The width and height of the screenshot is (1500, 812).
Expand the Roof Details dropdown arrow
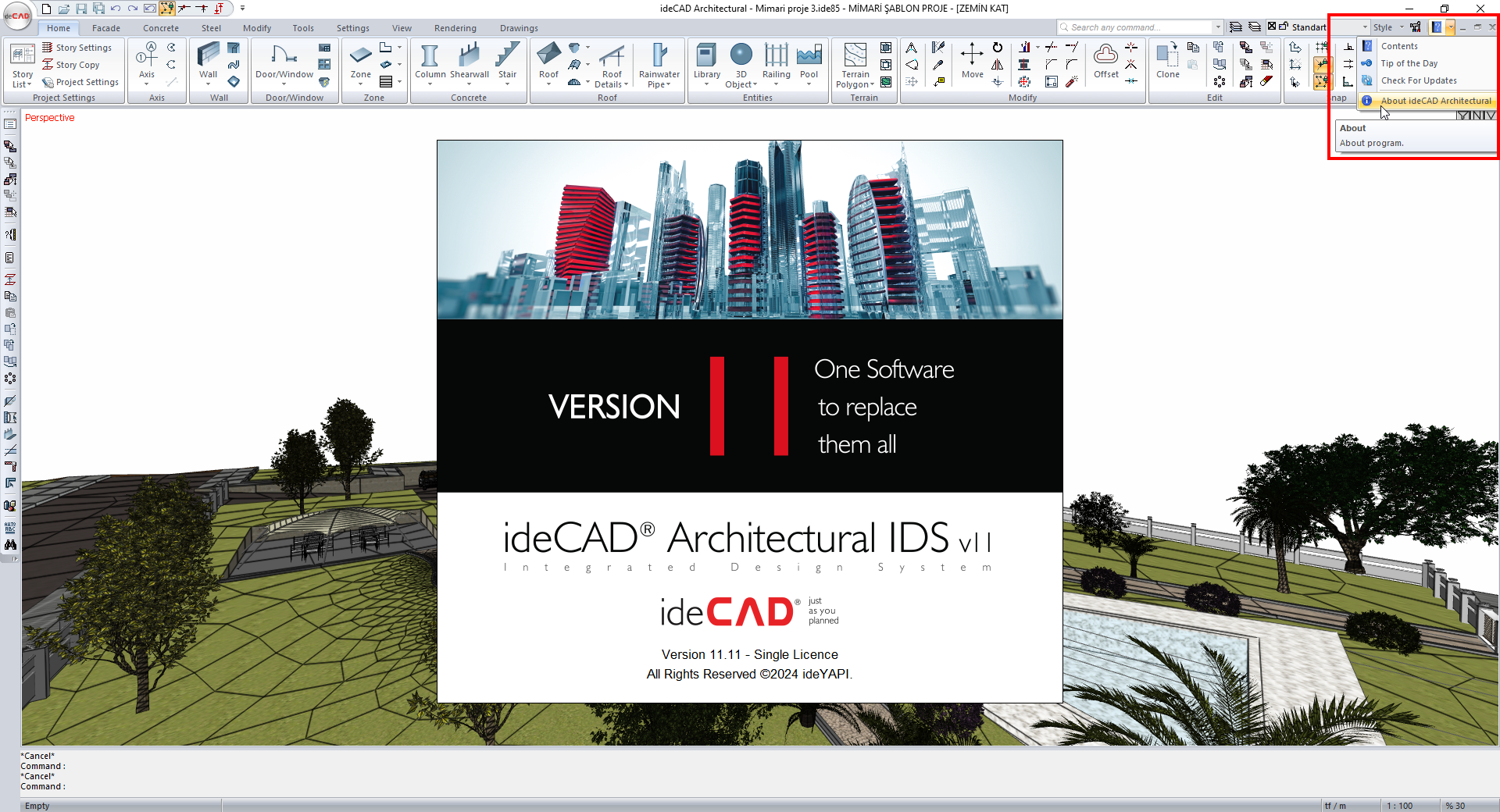(x=627, y=85)
